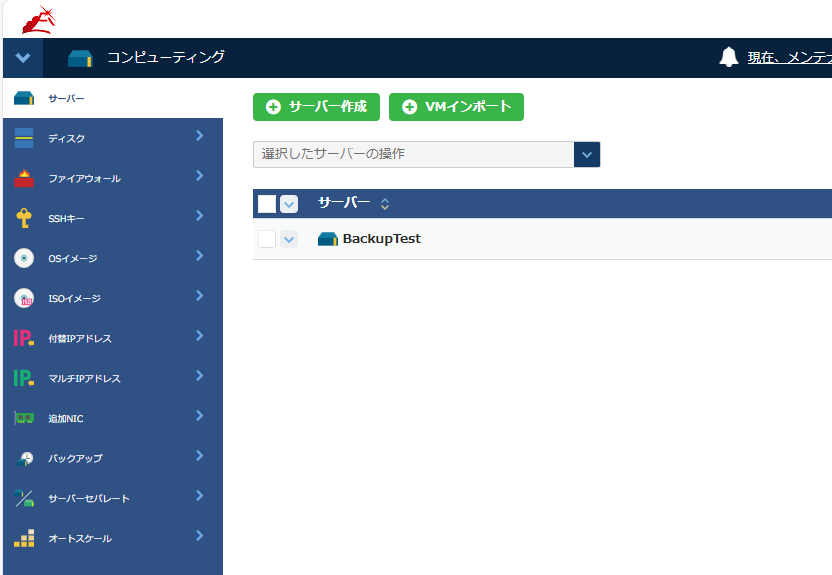Click the firewall flame icon
Viewport: 832px width, 575px height.
pyautogui.click(x=24, y=178)
